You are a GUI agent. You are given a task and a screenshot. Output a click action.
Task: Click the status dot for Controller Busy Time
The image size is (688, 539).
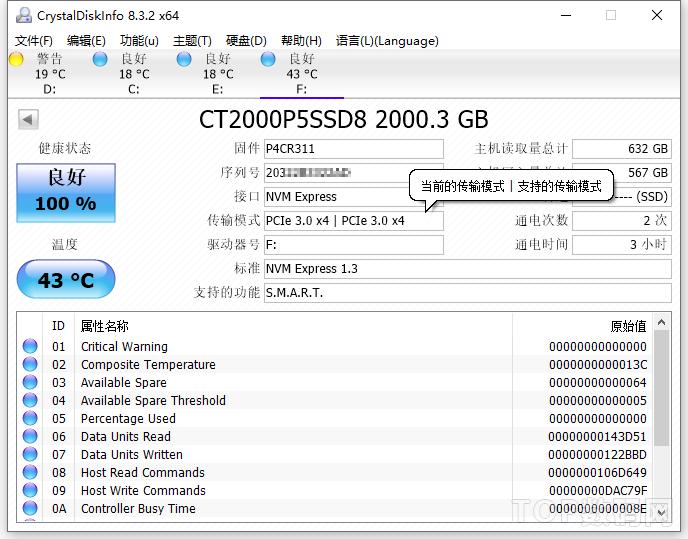click(x=30, y=508)
